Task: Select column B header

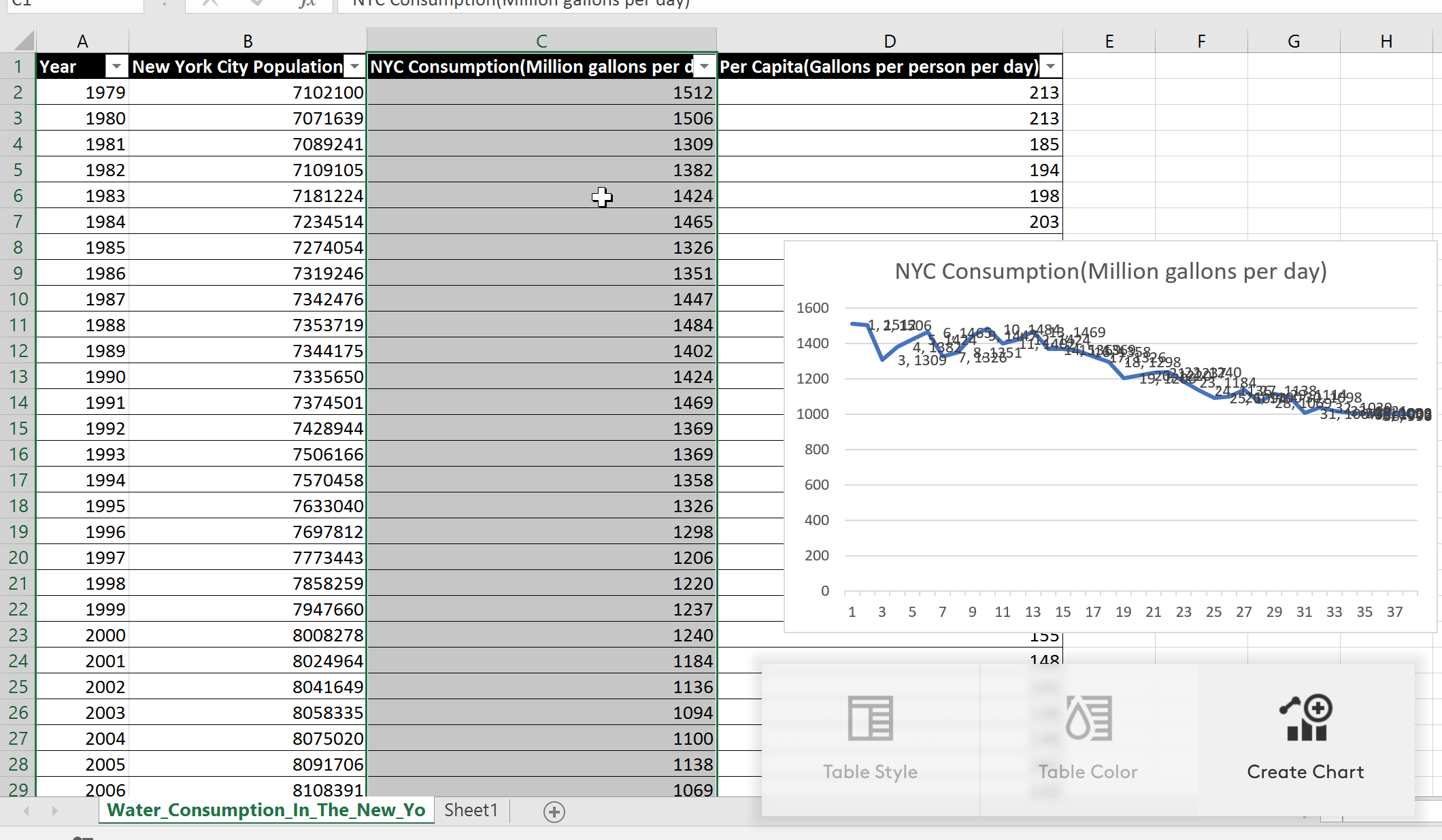Action: [248, 41]
